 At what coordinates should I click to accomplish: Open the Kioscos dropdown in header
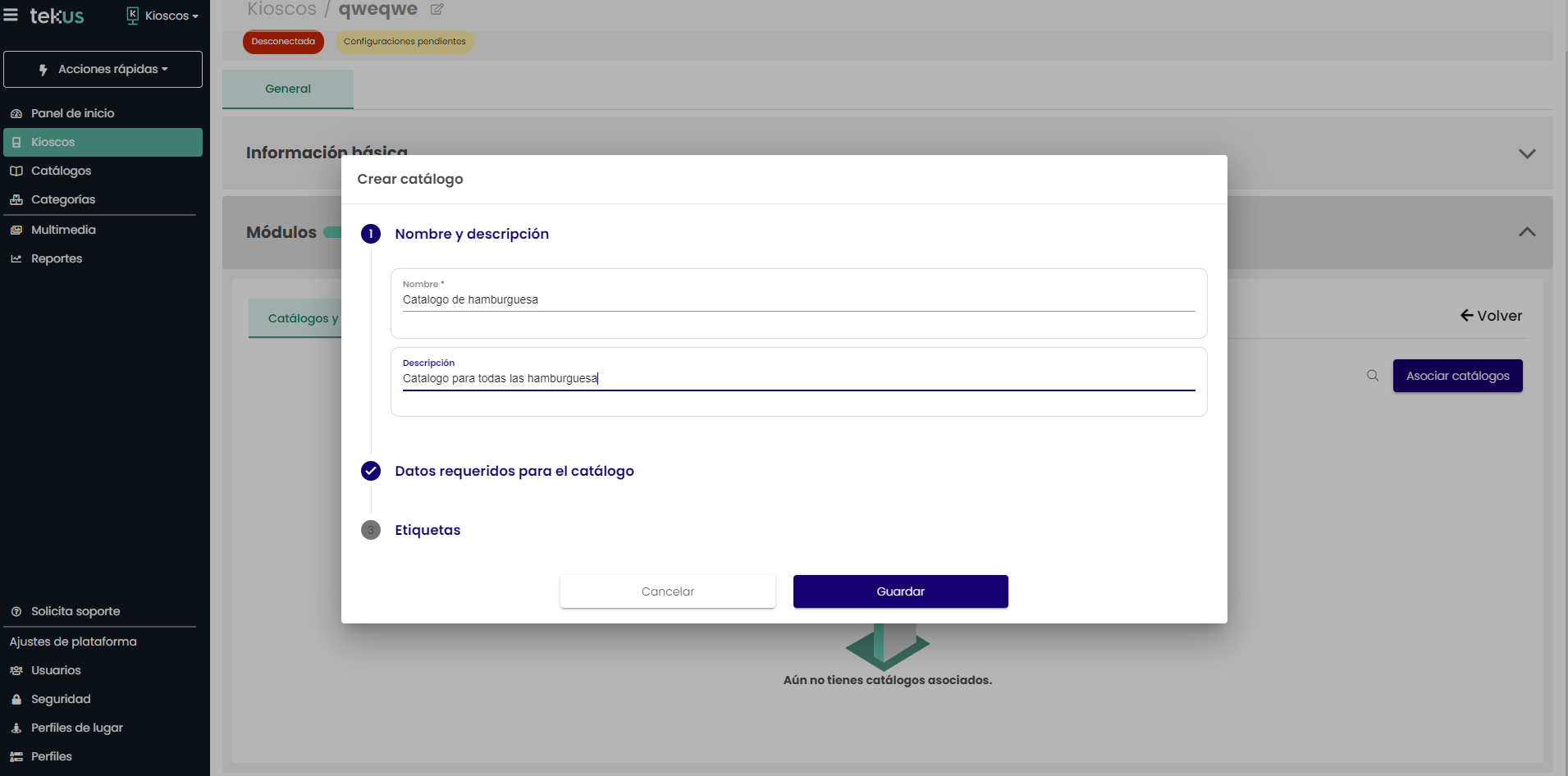[163, 16]
